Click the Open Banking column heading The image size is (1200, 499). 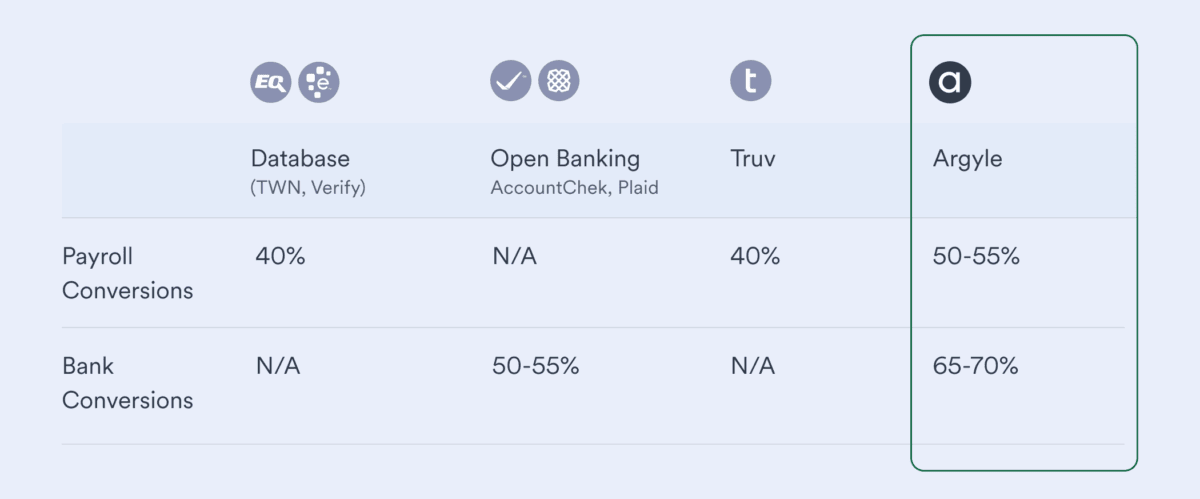click(x=565, y=158)
